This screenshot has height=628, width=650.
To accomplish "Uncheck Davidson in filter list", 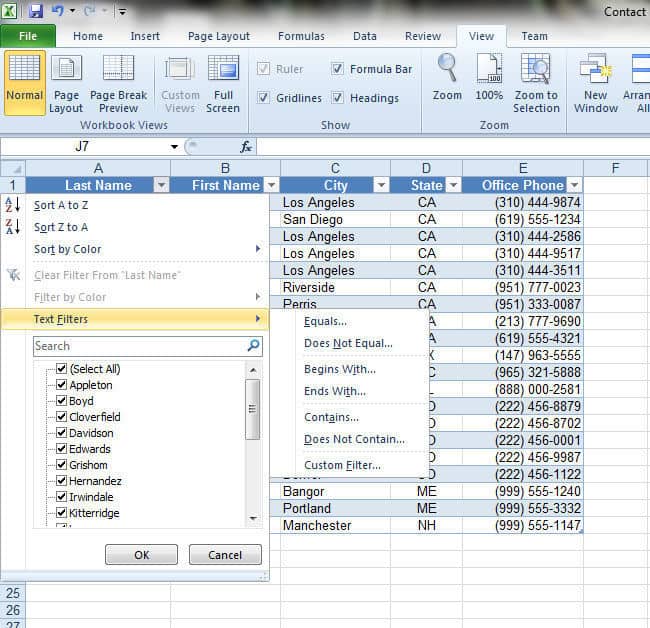I will tap(61, 433).
